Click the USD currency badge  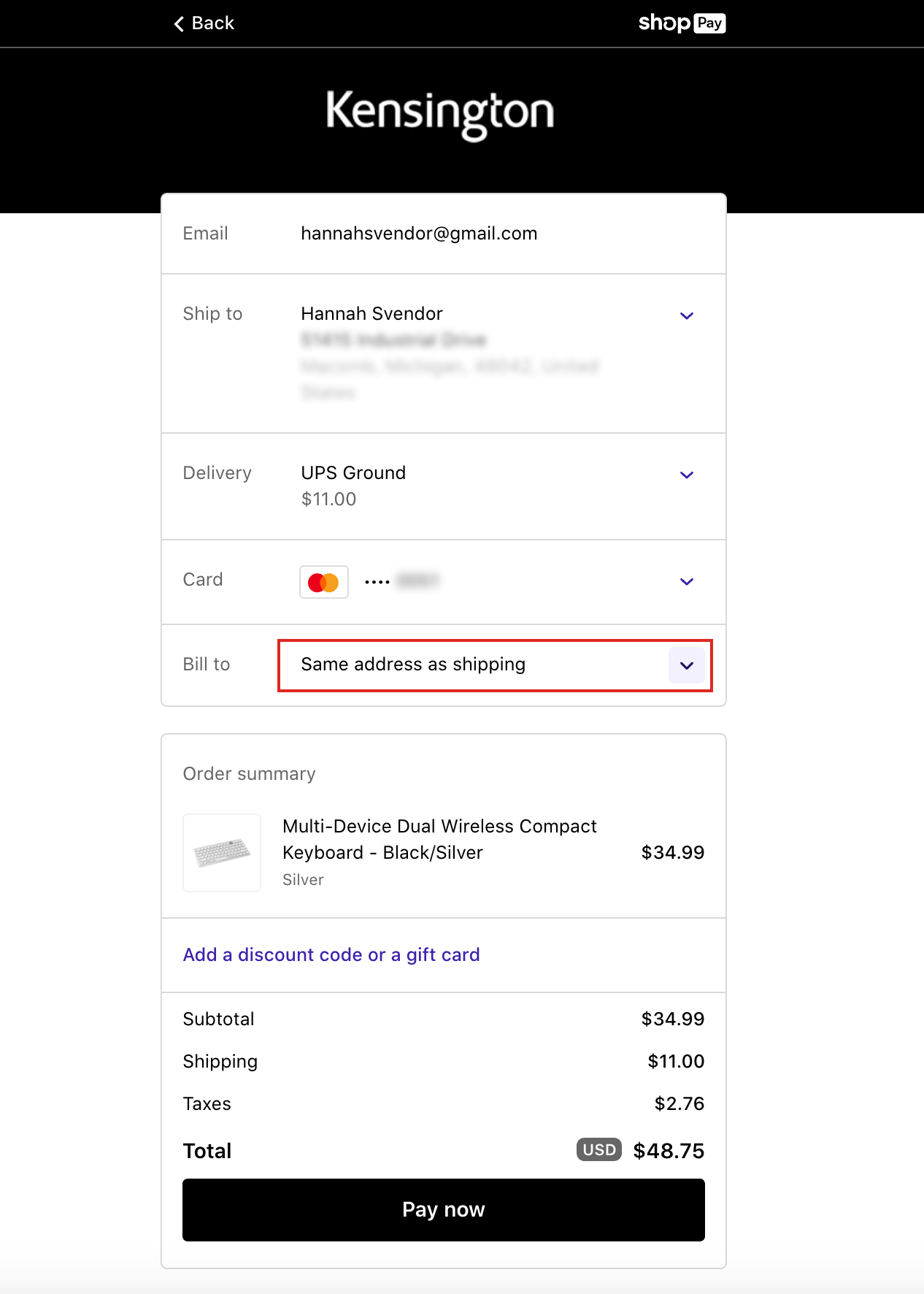[x=598, y=1150]
